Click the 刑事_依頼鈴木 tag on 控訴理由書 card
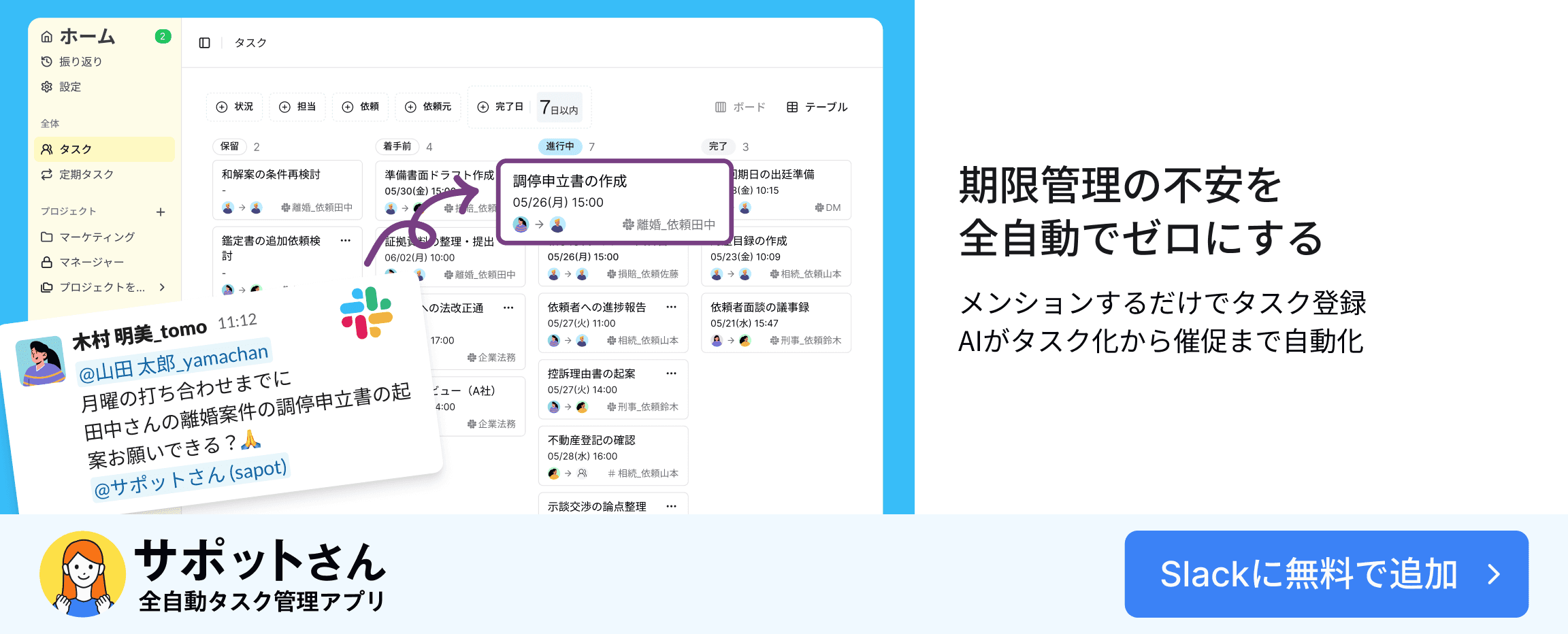Viewport: 1568px width, 634px height. pyautogui.click(x=642, y=407)
